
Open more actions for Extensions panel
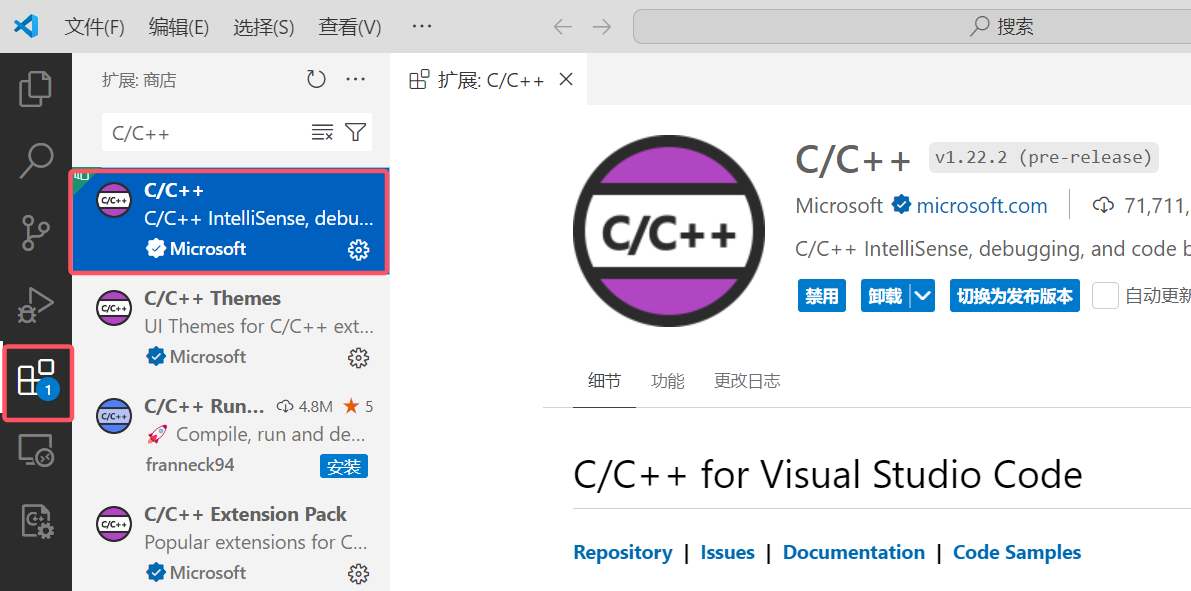pyautogui.click(x=355, y=80)
